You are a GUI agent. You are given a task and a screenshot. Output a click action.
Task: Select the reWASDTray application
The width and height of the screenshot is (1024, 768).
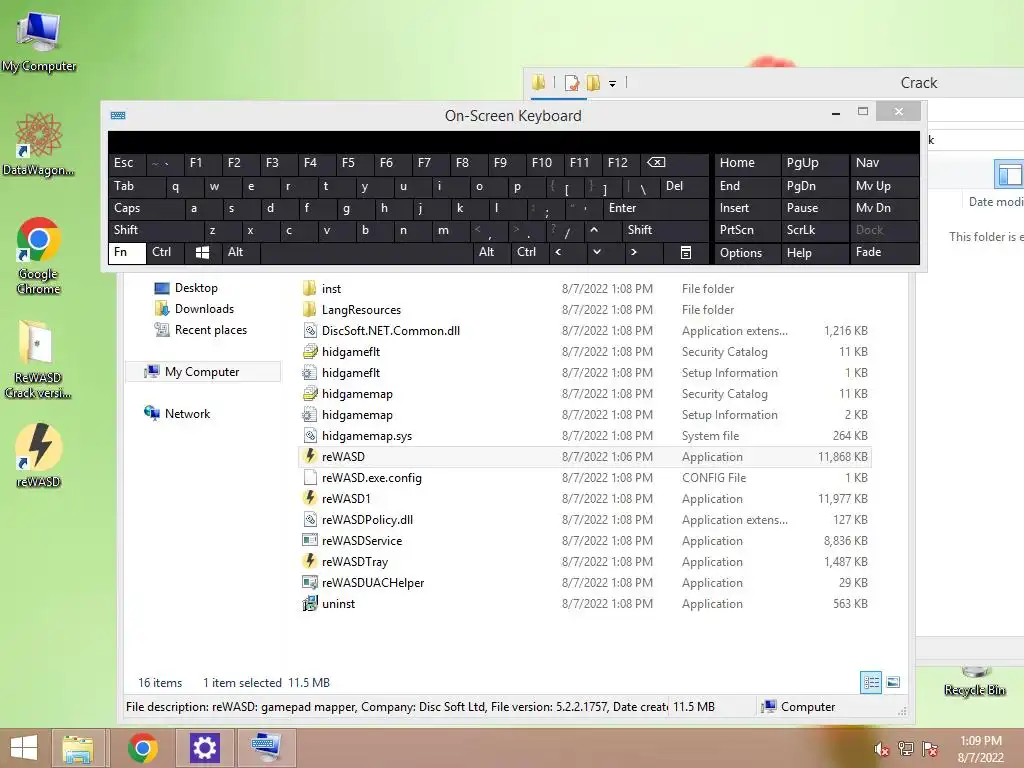click(585, 562)
